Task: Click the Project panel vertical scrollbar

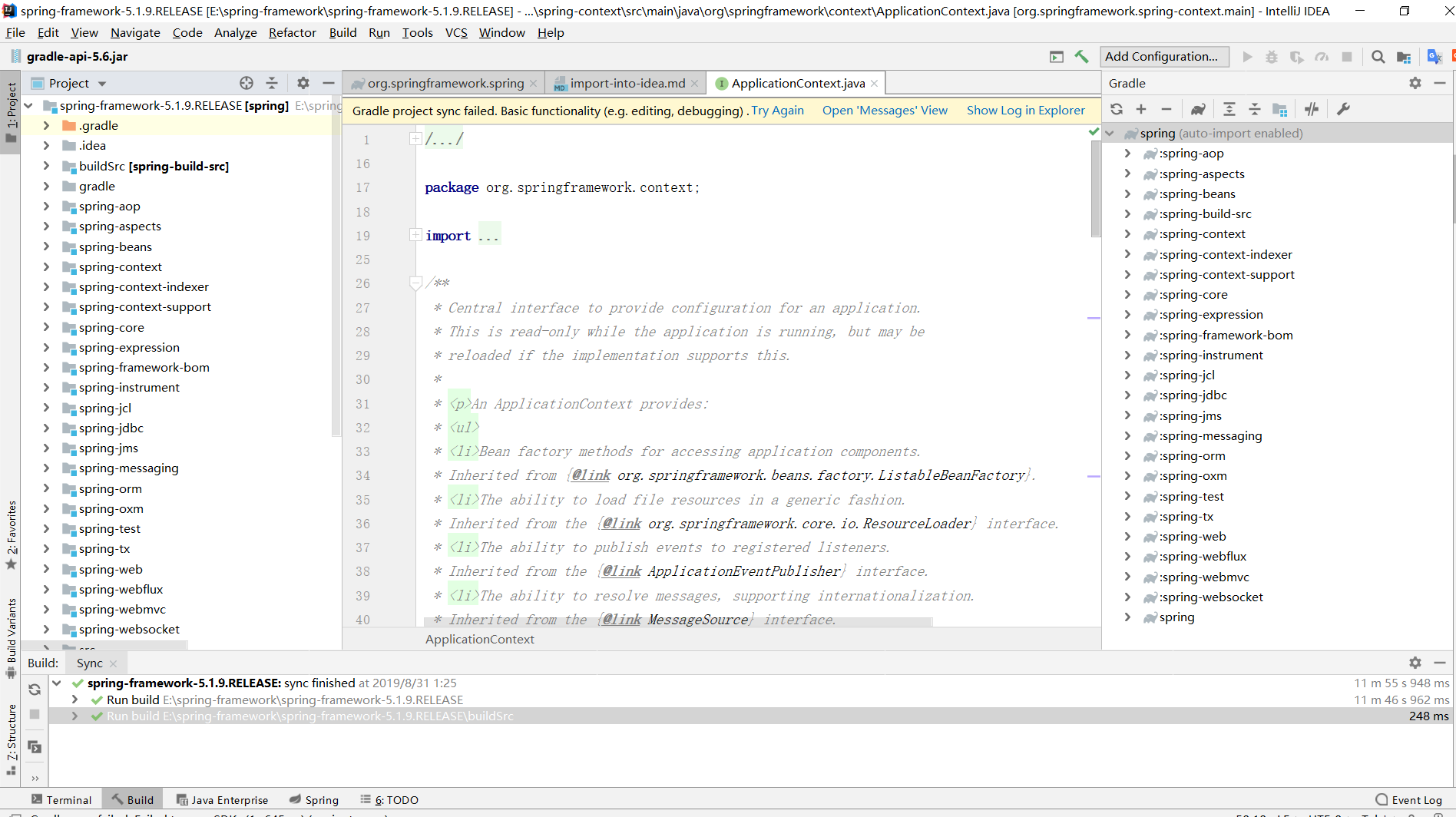Action: tap(336, 276)
